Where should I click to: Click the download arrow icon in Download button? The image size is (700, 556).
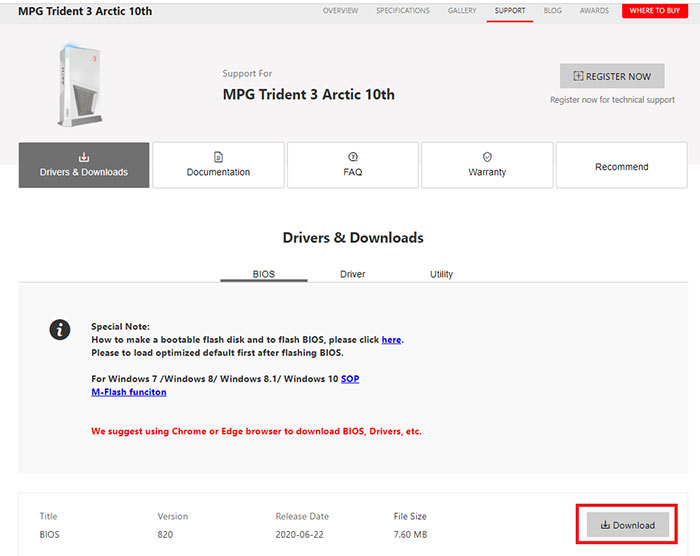(605, 525)
